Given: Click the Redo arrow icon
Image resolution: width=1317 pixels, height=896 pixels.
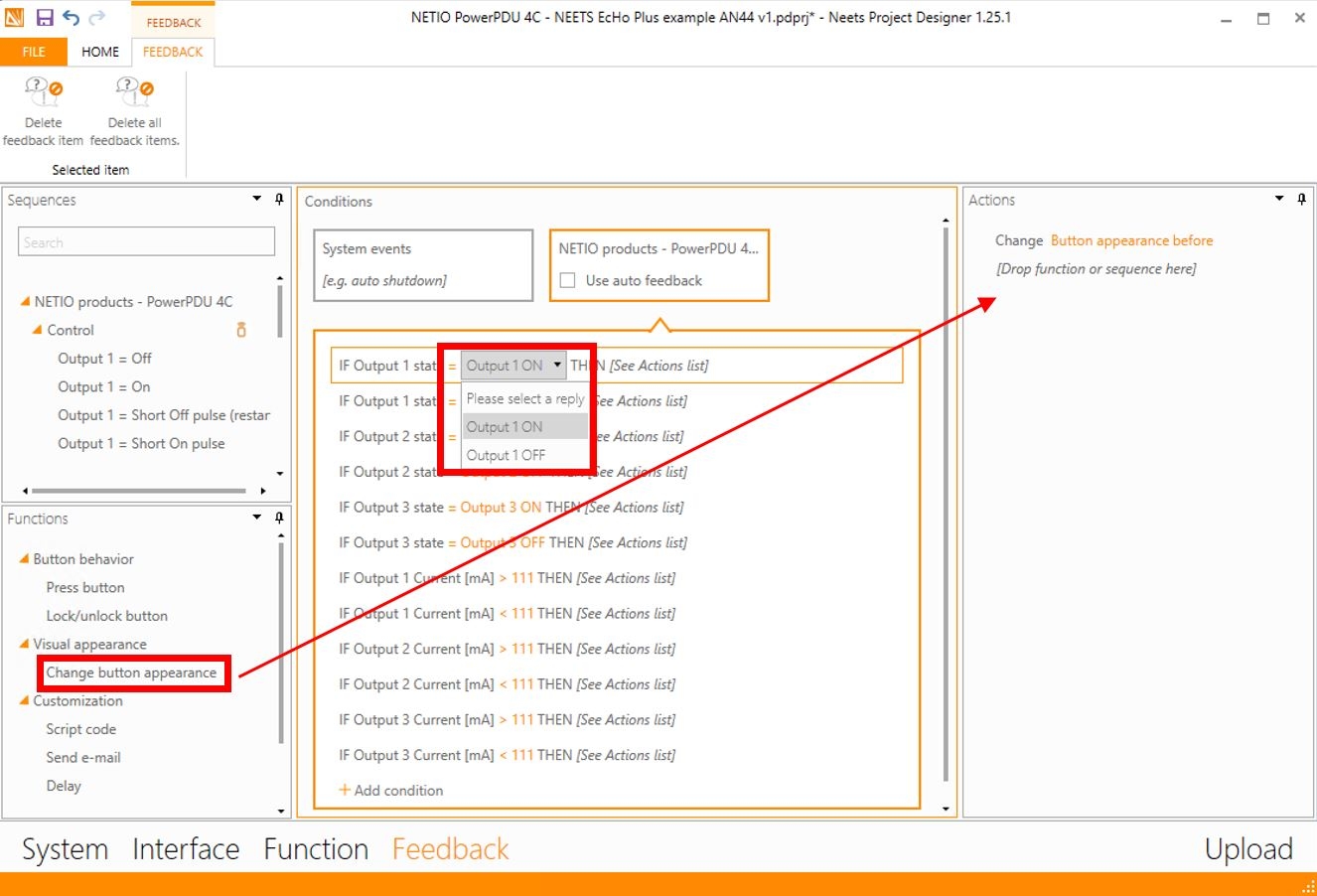Looking at the screenshot, I should pos(97,17).
